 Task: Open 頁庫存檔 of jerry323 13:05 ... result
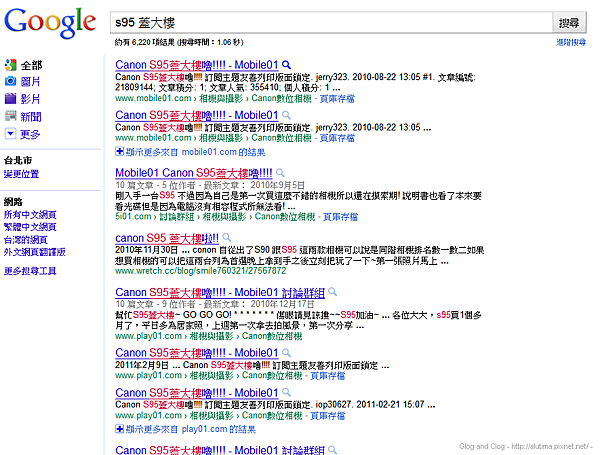(x=337, y=138)
